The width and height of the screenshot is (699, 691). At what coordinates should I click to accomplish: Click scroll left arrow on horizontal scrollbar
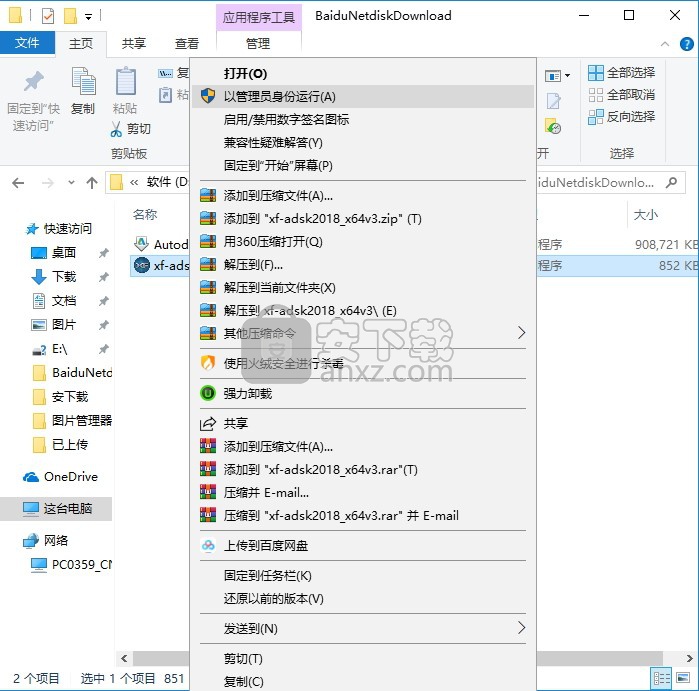pos(124,658)
